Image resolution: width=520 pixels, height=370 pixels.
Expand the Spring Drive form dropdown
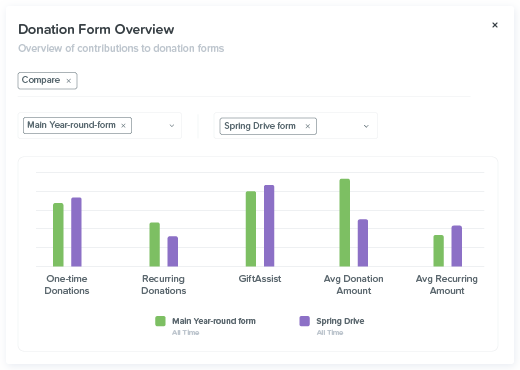[366, 126]
